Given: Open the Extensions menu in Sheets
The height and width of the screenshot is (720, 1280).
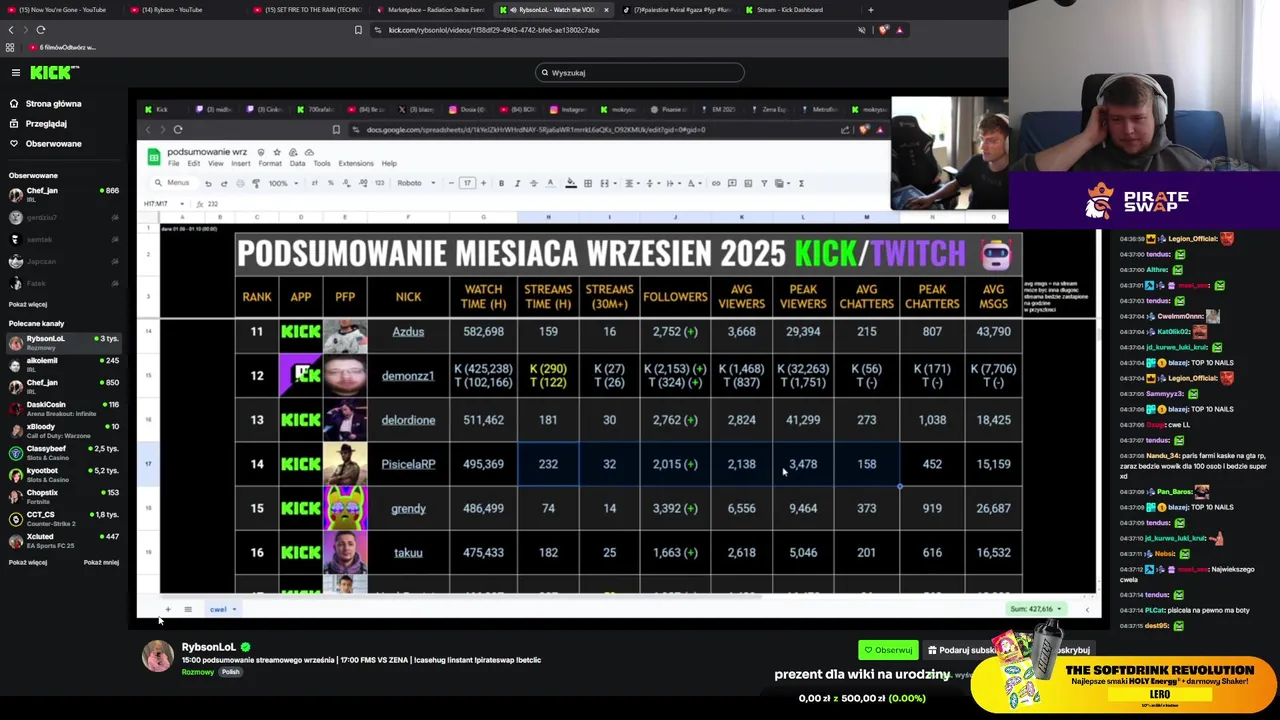Looking at the screenshot, I should click(356, 163).
